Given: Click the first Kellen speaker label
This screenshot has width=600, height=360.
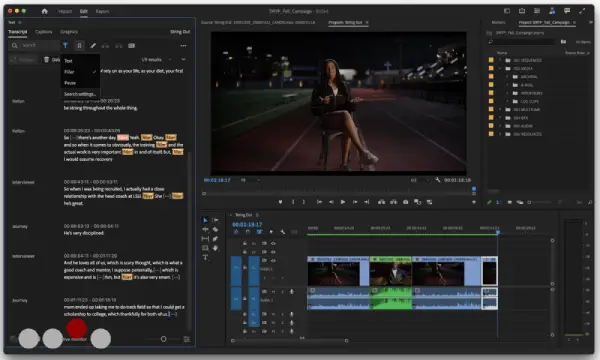Looking at the screenshot, I should point(18,101).
